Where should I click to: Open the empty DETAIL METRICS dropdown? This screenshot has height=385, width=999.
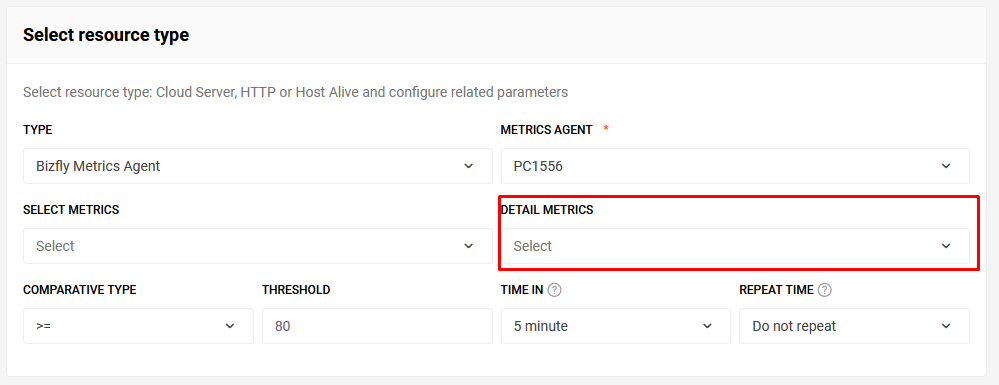tap(735, 246)
